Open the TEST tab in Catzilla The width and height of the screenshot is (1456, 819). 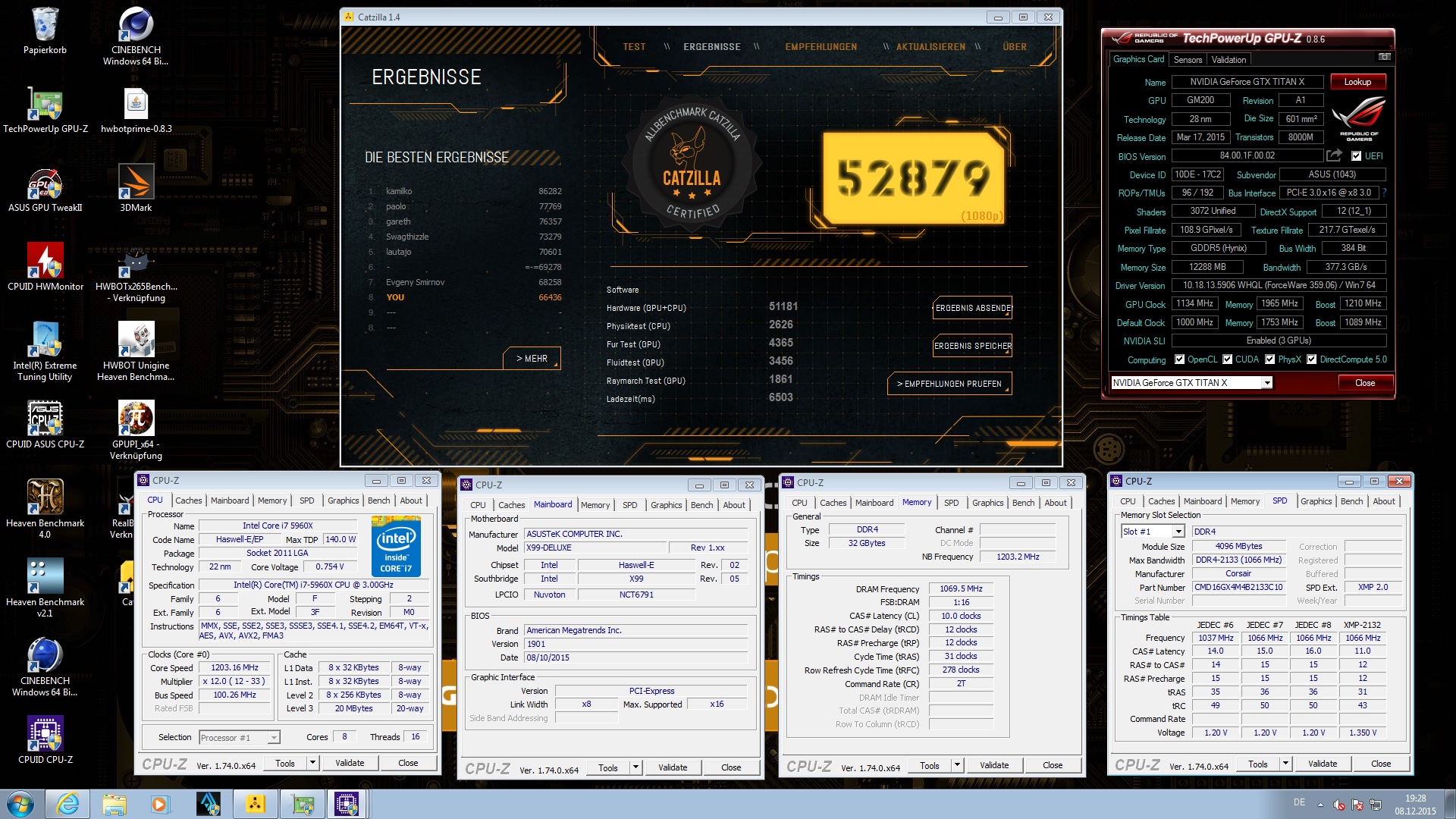point(634,47)
